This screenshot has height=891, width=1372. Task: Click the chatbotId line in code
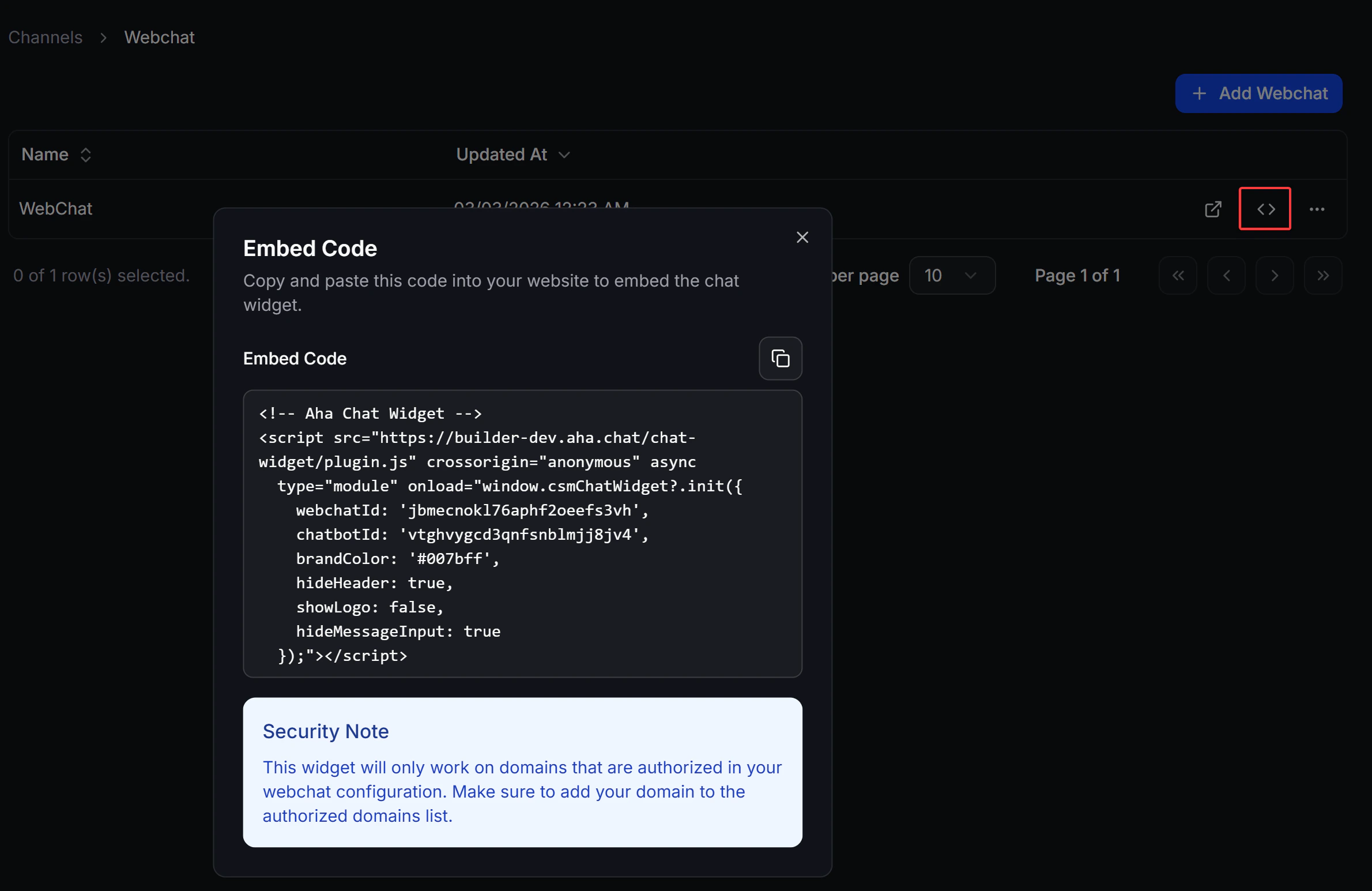(x=472, y=535)
